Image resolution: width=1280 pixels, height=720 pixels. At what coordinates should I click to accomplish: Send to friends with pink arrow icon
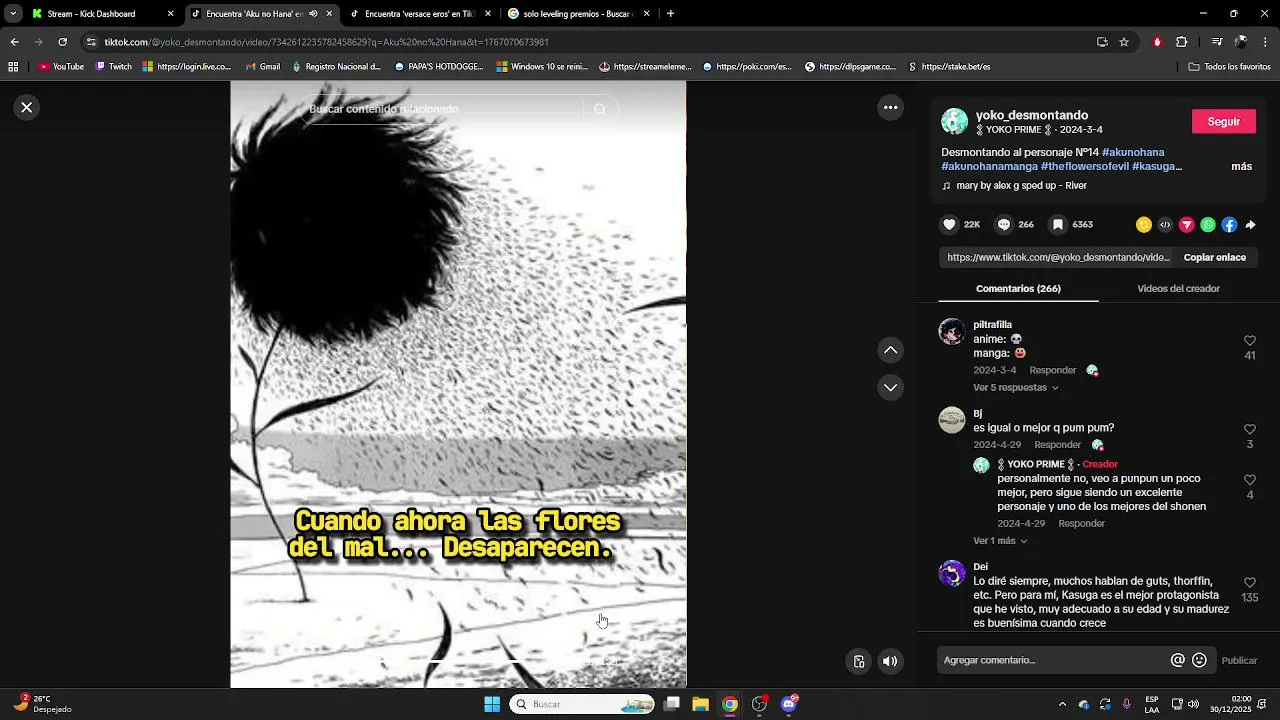(1187, 225)
